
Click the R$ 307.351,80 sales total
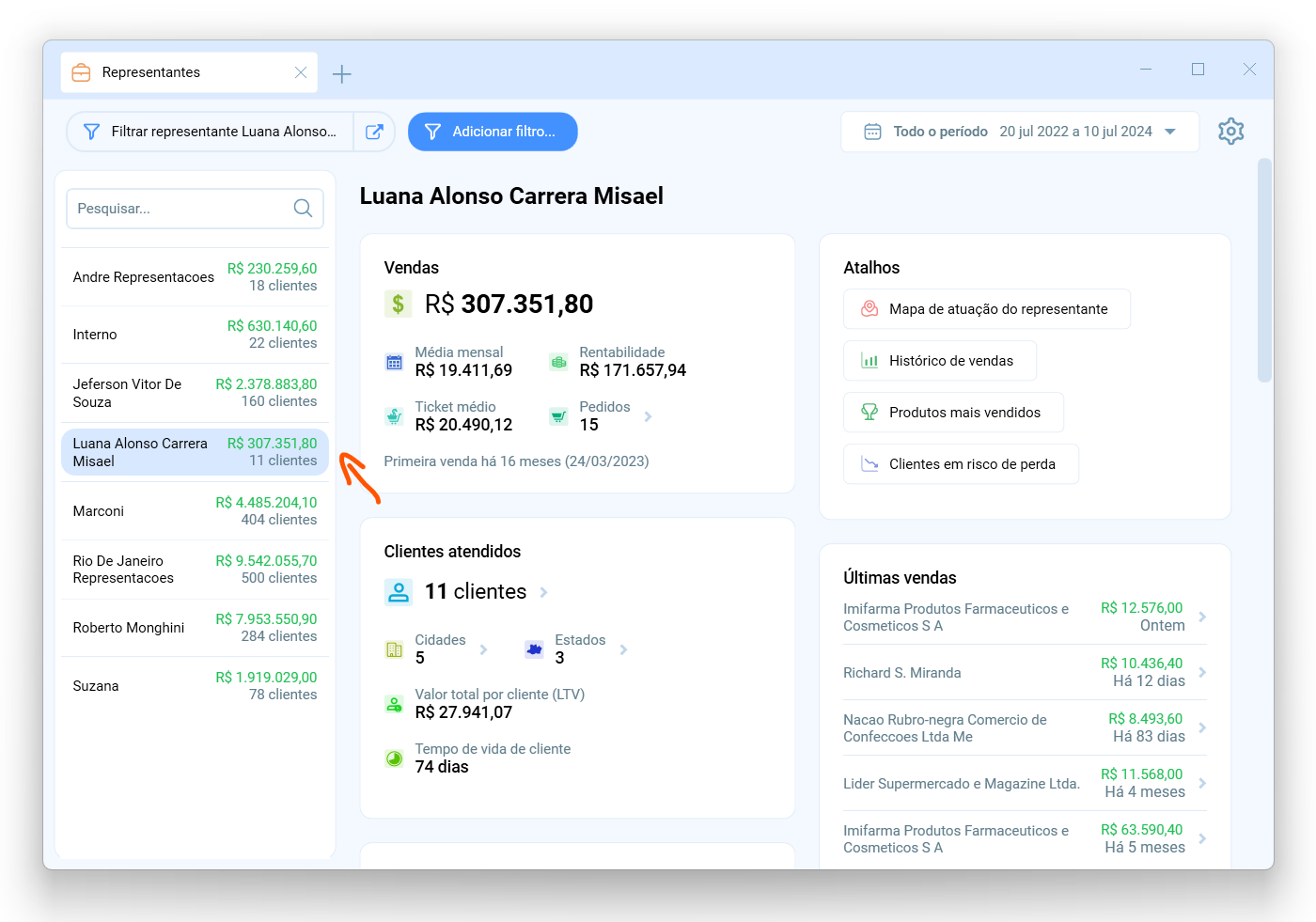pos(509,304)
